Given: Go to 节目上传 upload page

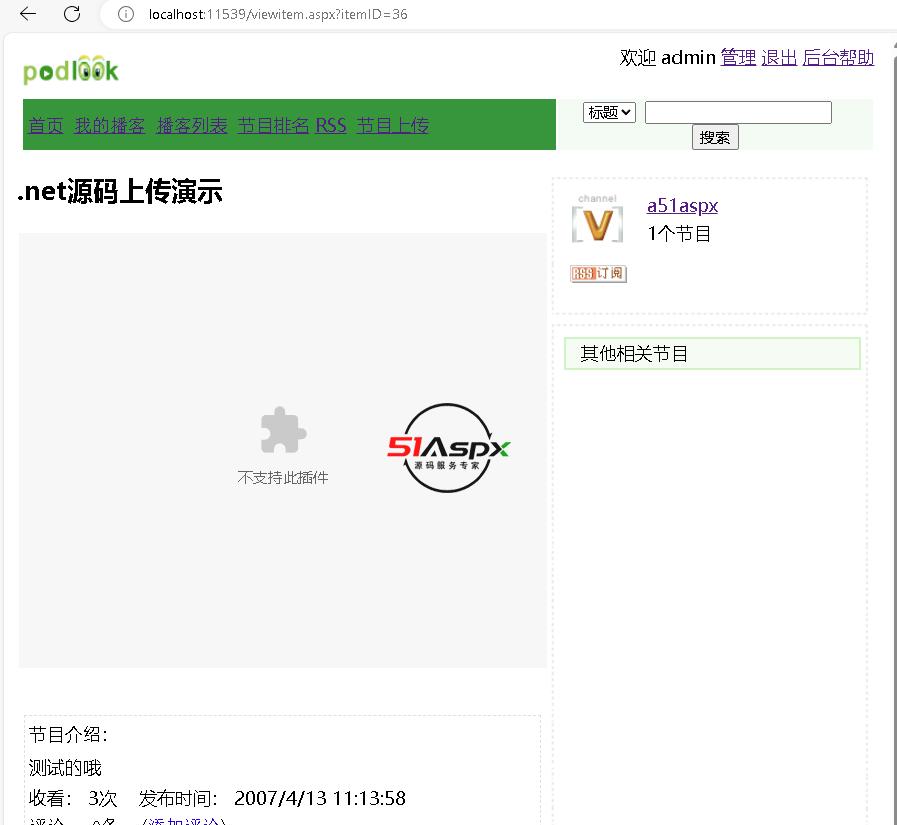Looking at the screenshot, I should 392,125.
